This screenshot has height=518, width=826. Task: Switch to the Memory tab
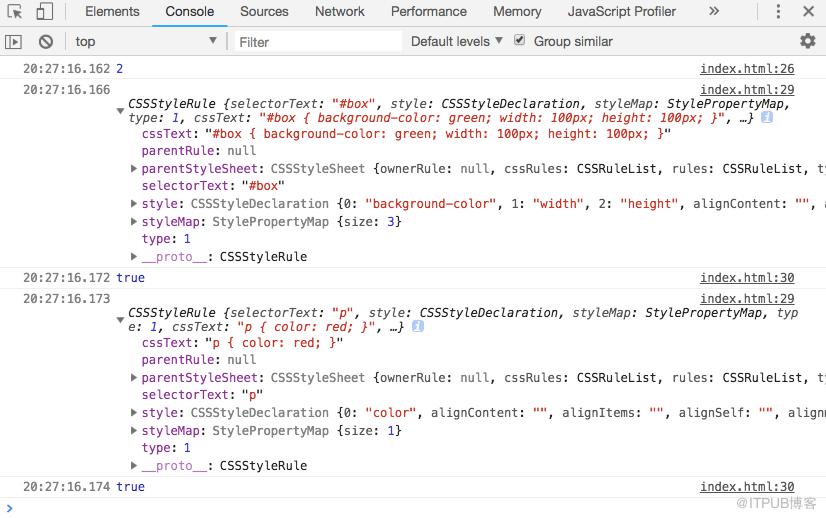pyautogui.click(x=517, y=12)
